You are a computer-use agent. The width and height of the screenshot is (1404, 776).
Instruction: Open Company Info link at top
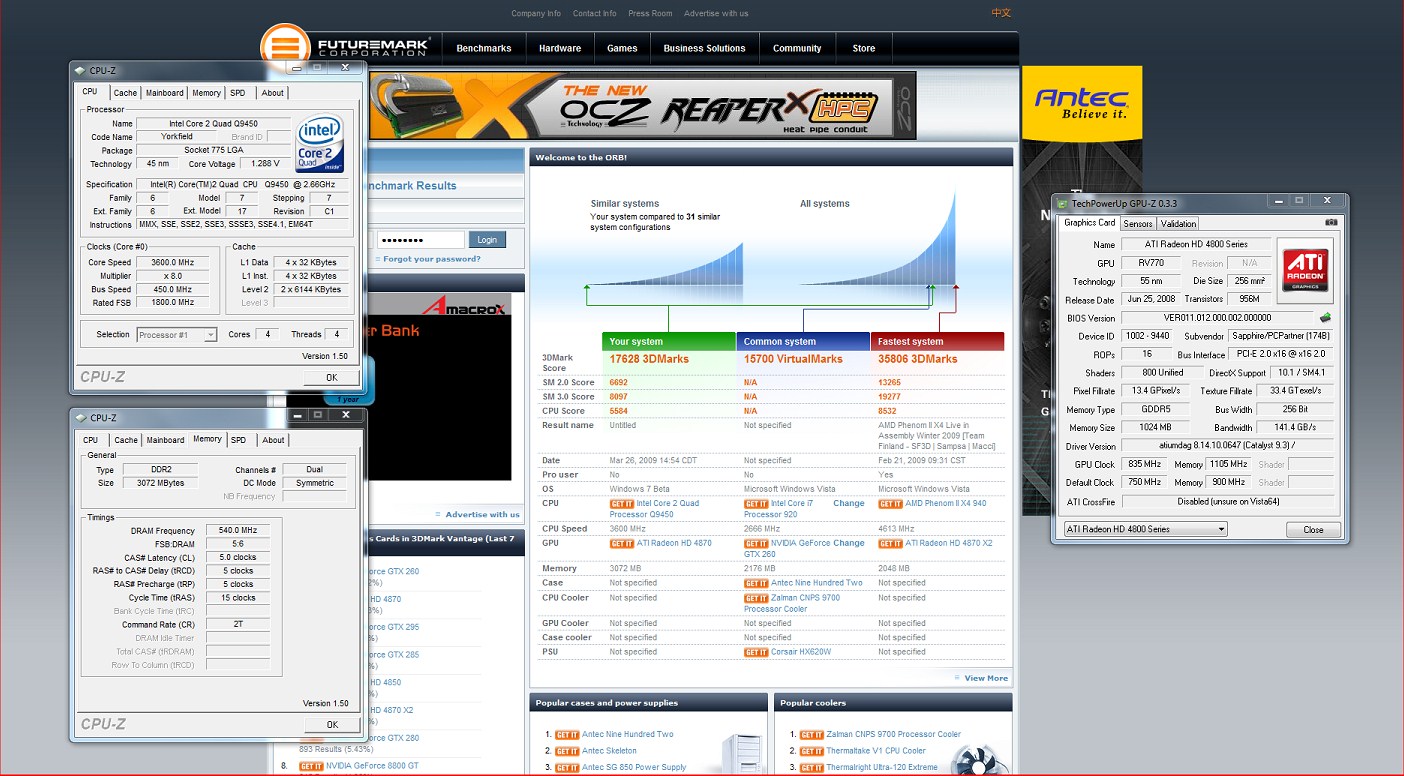tap(536, 14)
